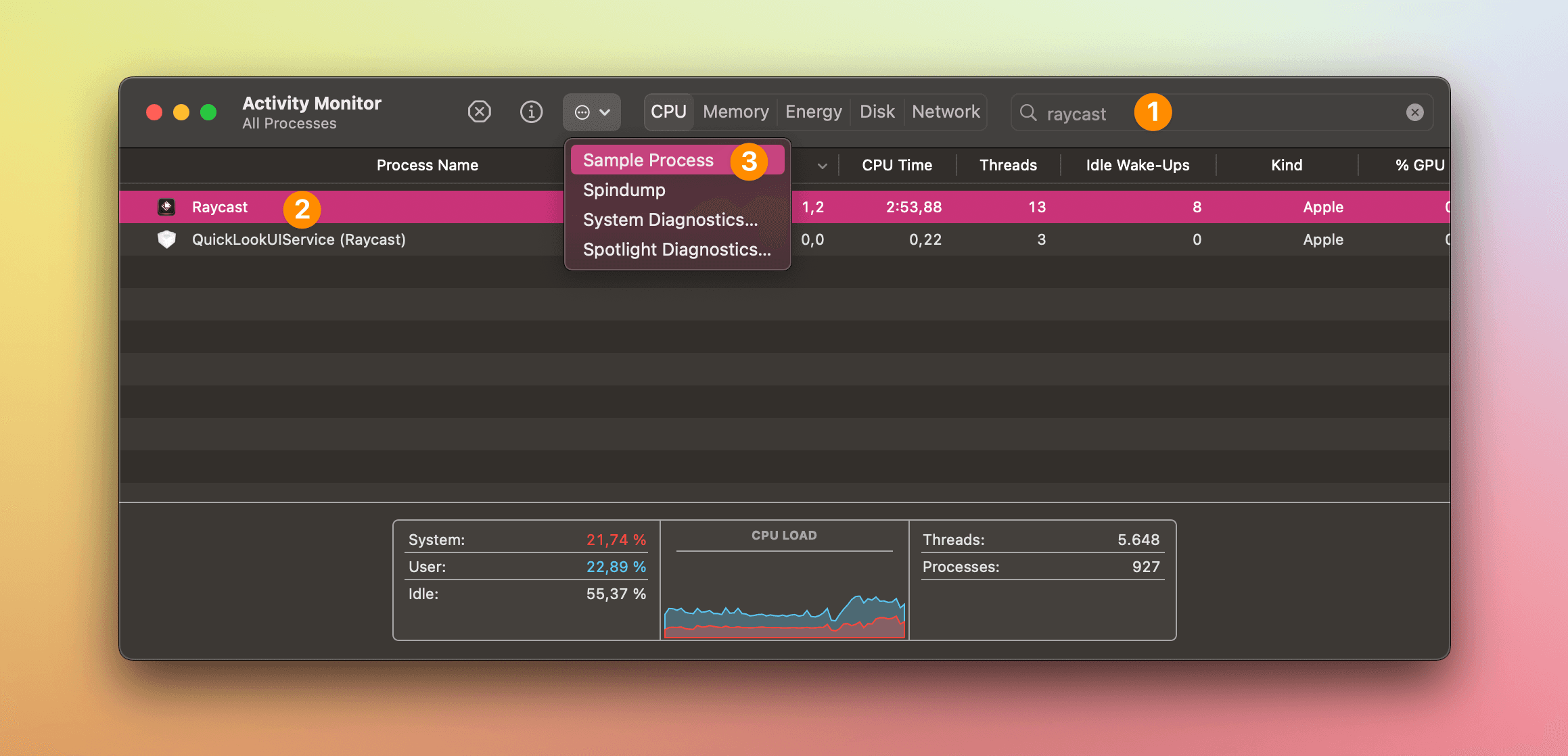The image size is (1568, 756).
Task: Clear the raycast search text
Action: [1414, 112]
